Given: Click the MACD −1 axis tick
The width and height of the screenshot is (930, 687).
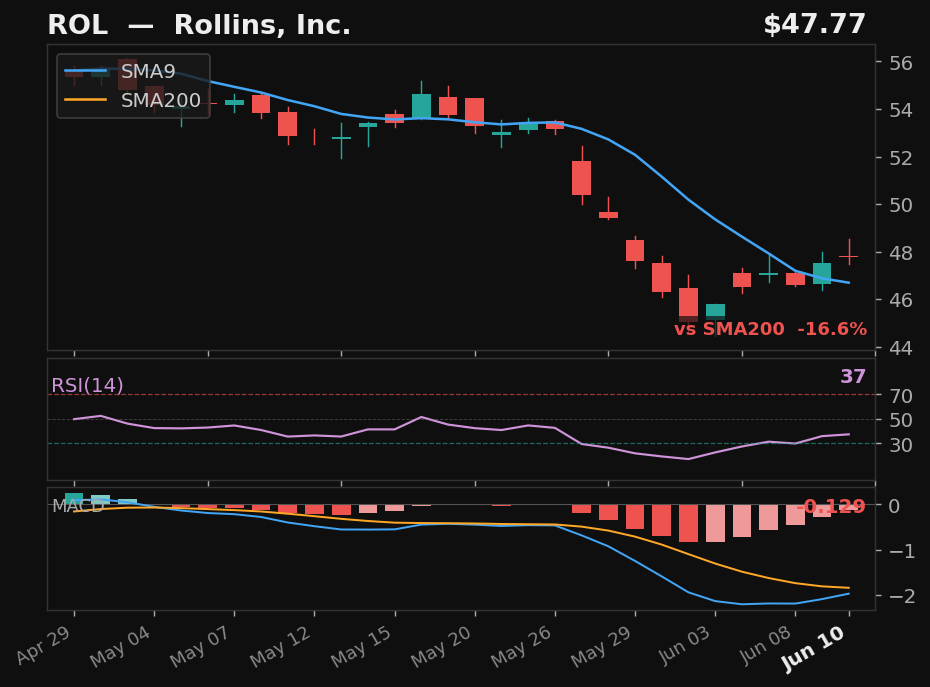Looking at the screenshot, I should (x=902, y=551).
